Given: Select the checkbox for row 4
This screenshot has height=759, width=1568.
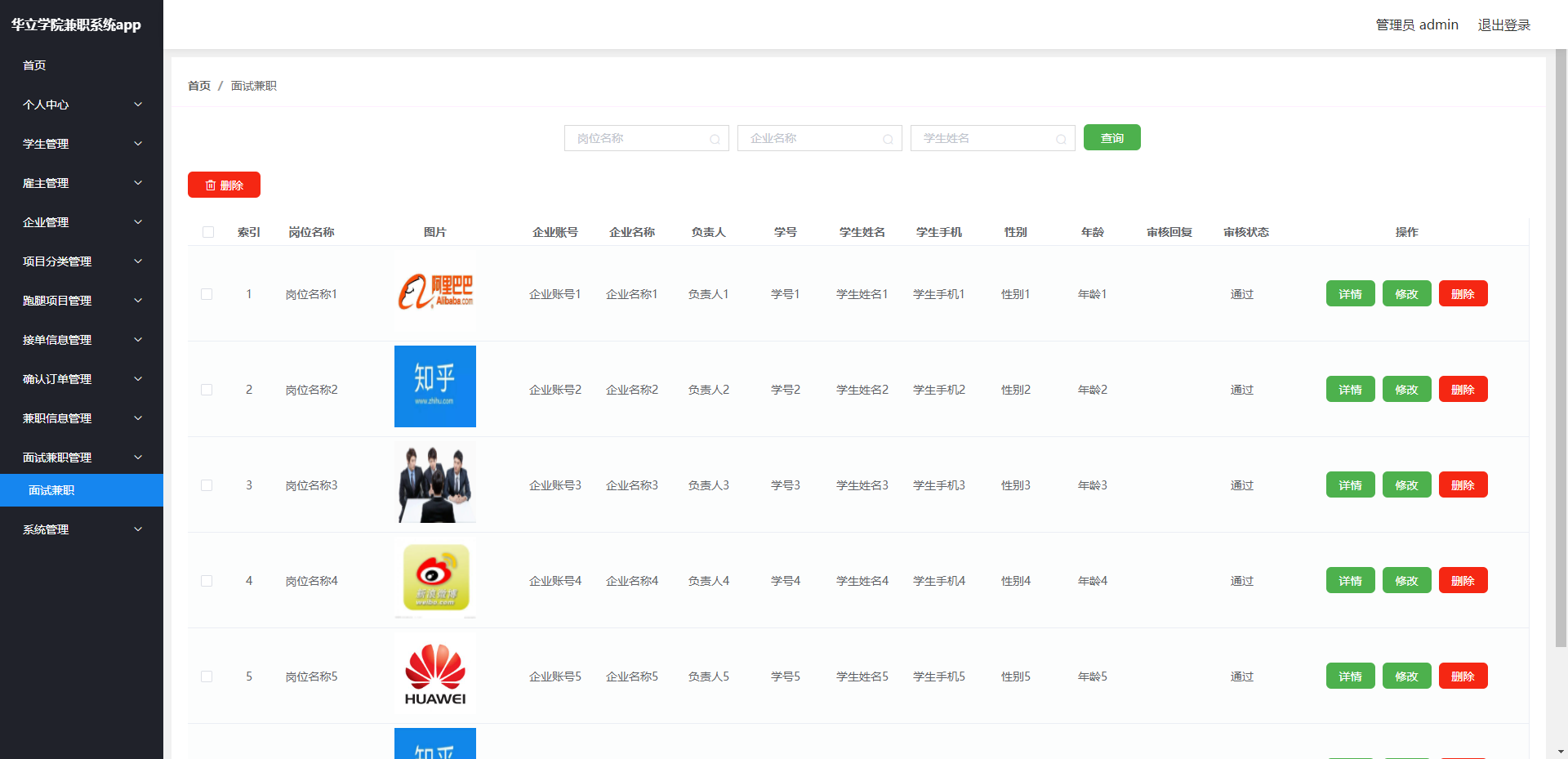Looking at the screenshot, I should click(207, 581).
